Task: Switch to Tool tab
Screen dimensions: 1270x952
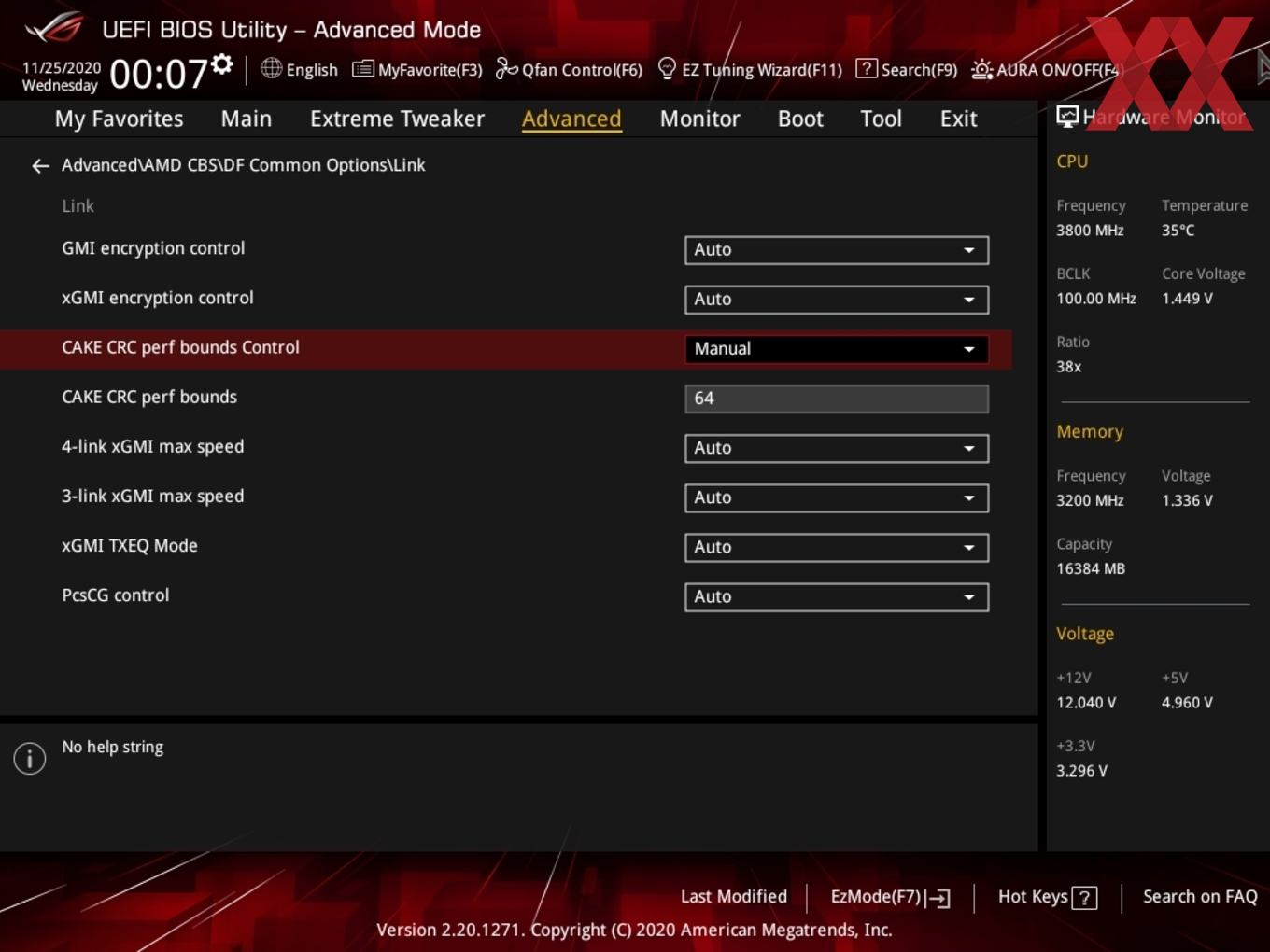Action: click(881, 119)
